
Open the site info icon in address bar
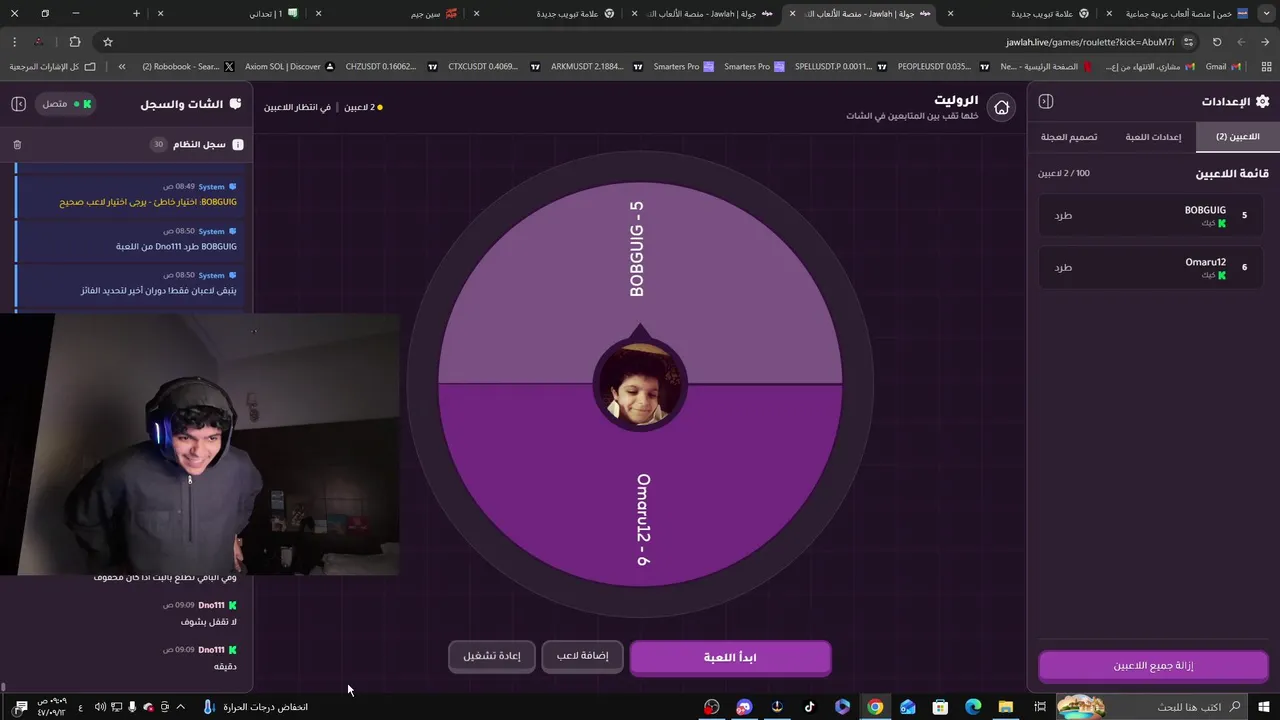pos(1188,42)
